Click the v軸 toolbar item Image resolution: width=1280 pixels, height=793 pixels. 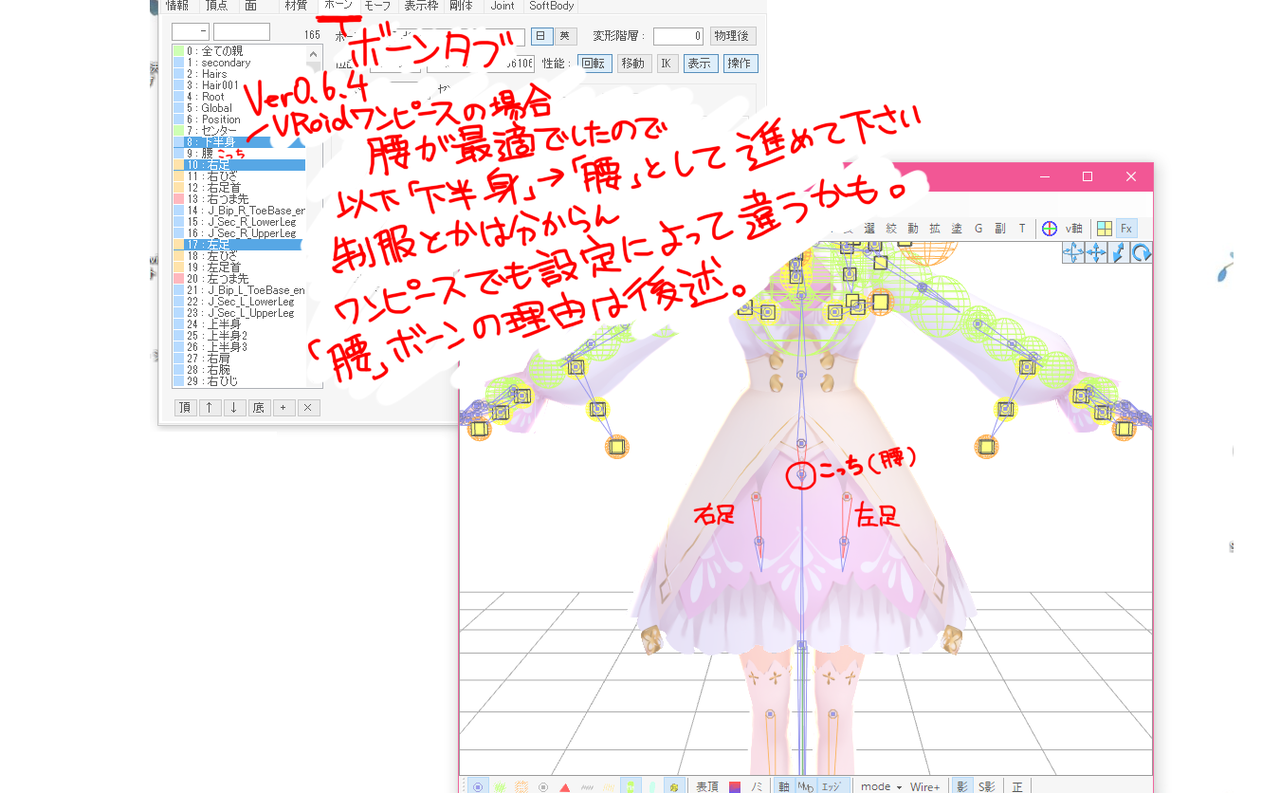tap(1074, 228)
